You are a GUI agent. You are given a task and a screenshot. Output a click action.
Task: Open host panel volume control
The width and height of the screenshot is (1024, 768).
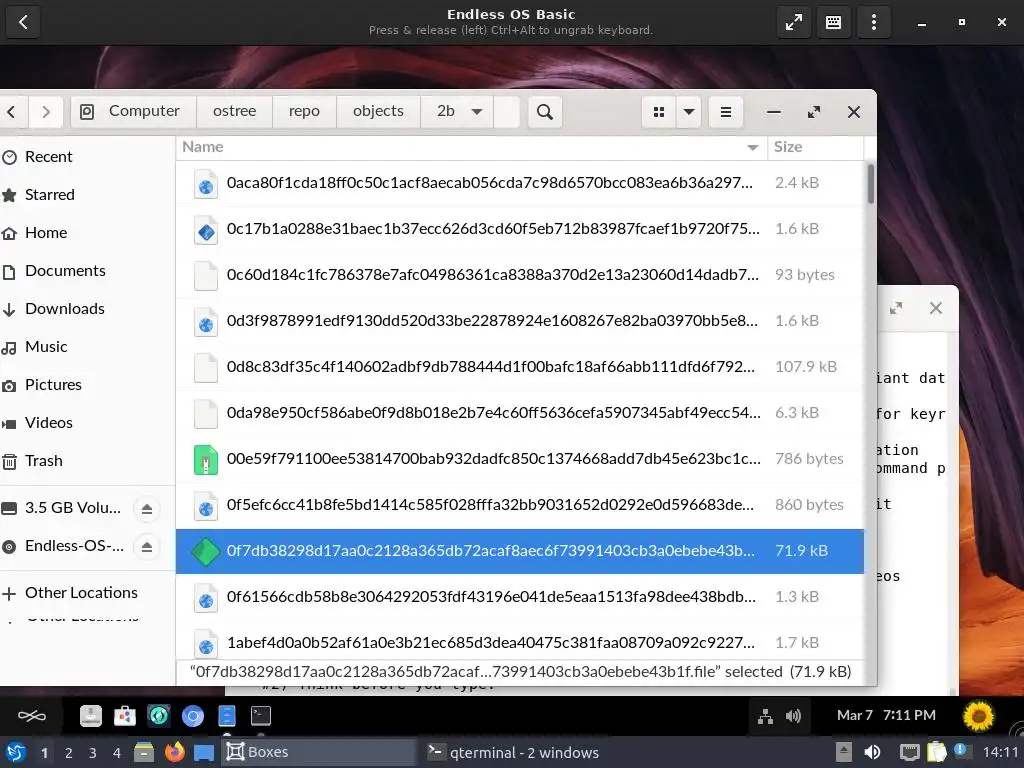pos(872,752)
